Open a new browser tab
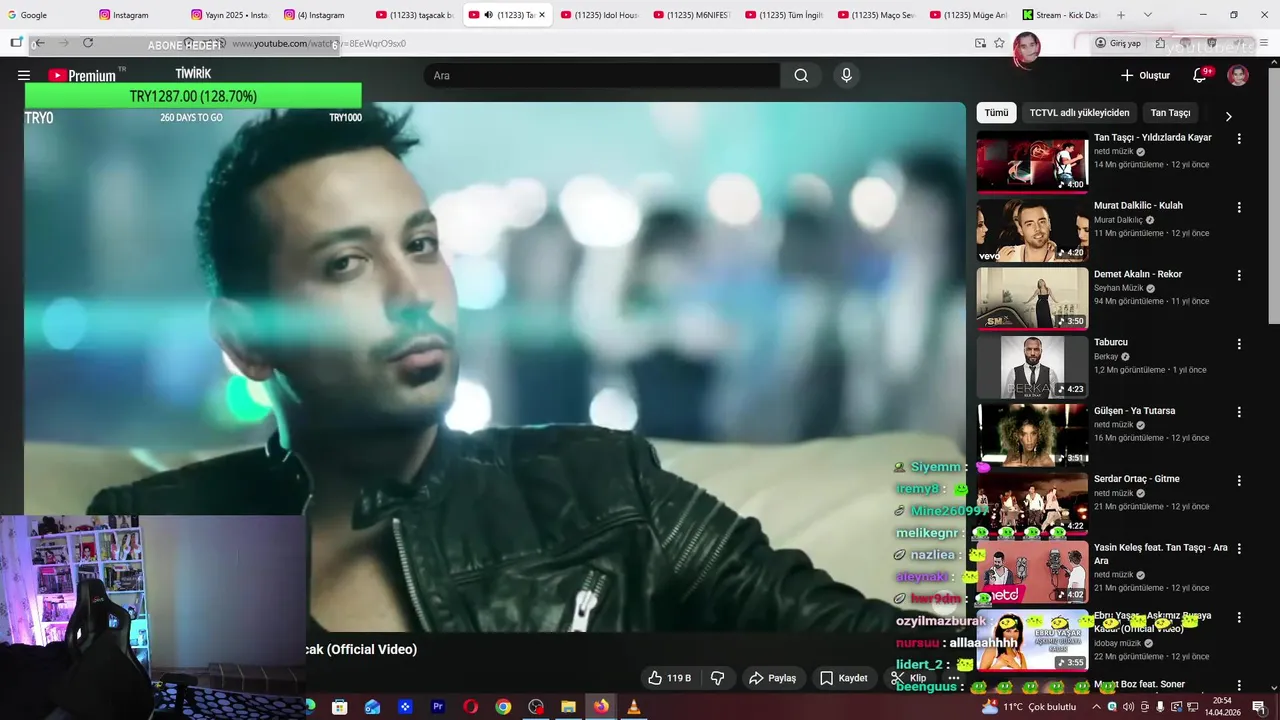The height and width of the screenshot is (720, 1280). click(1121, 15)
